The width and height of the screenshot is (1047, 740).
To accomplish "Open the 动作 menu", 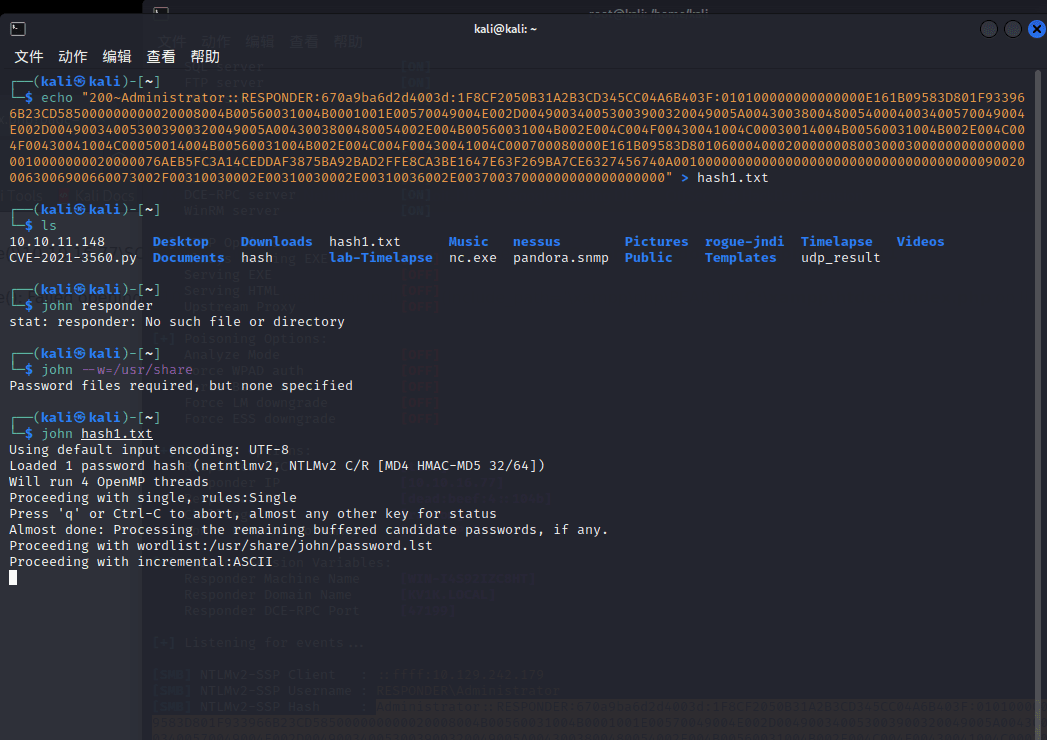I will 73,57.
